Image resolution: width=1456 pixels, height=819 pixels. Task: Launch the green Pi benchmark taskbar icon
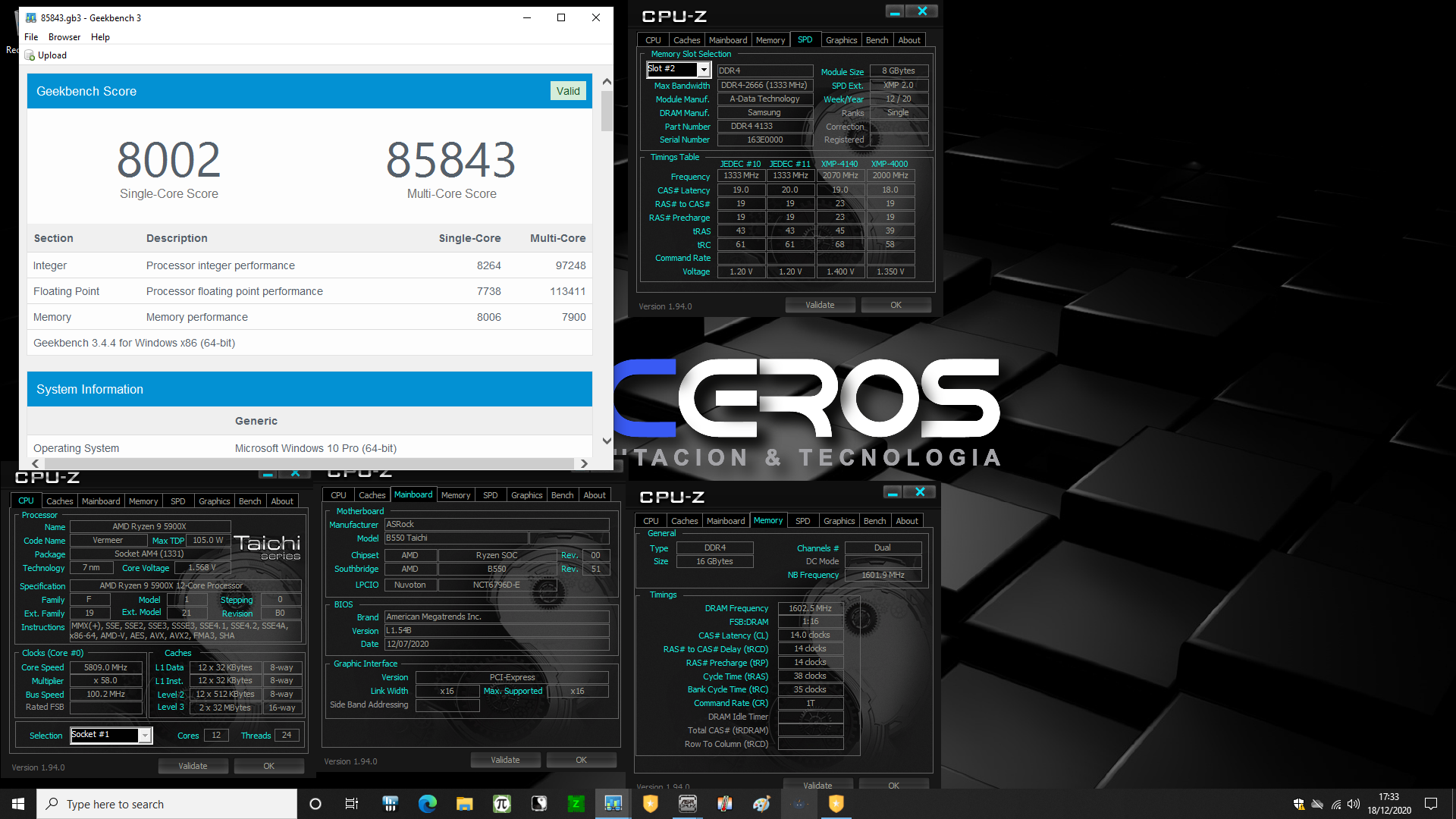point(502,804)
